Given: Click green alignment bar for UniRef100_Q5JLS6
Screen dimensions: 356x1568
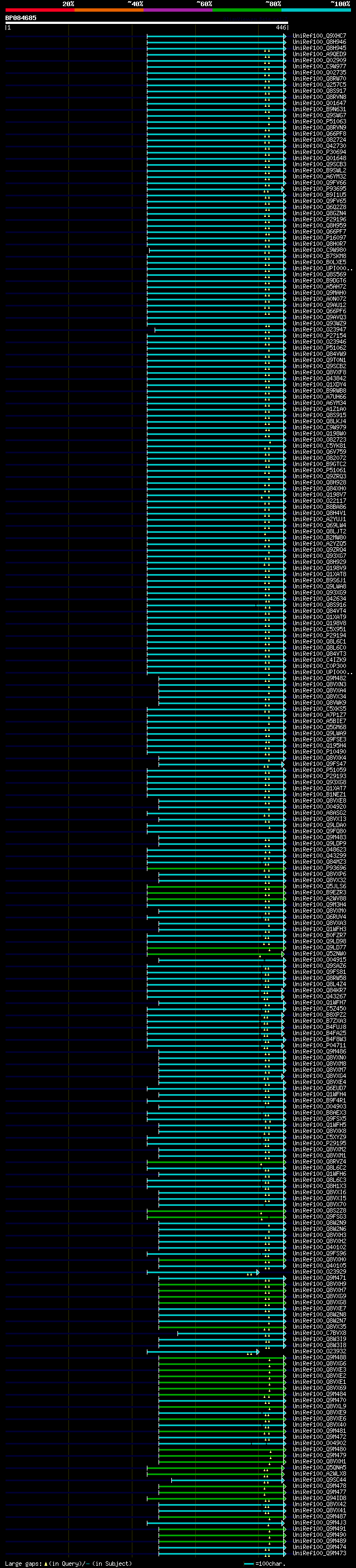Looking at the screenshot, I should click(x=216, y=886).
